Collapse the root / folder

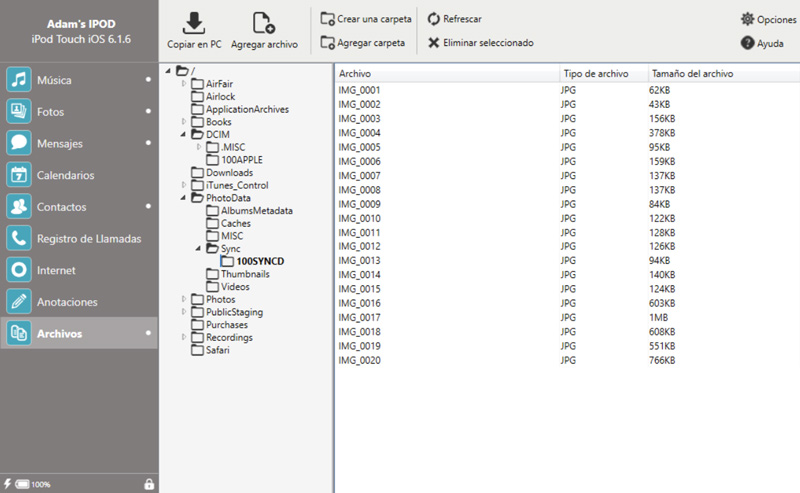tap(168, 71)
